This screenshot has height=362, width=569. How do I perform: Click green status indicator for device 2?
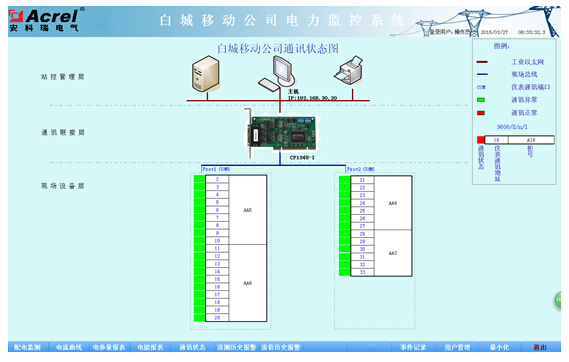coord(200,179)
